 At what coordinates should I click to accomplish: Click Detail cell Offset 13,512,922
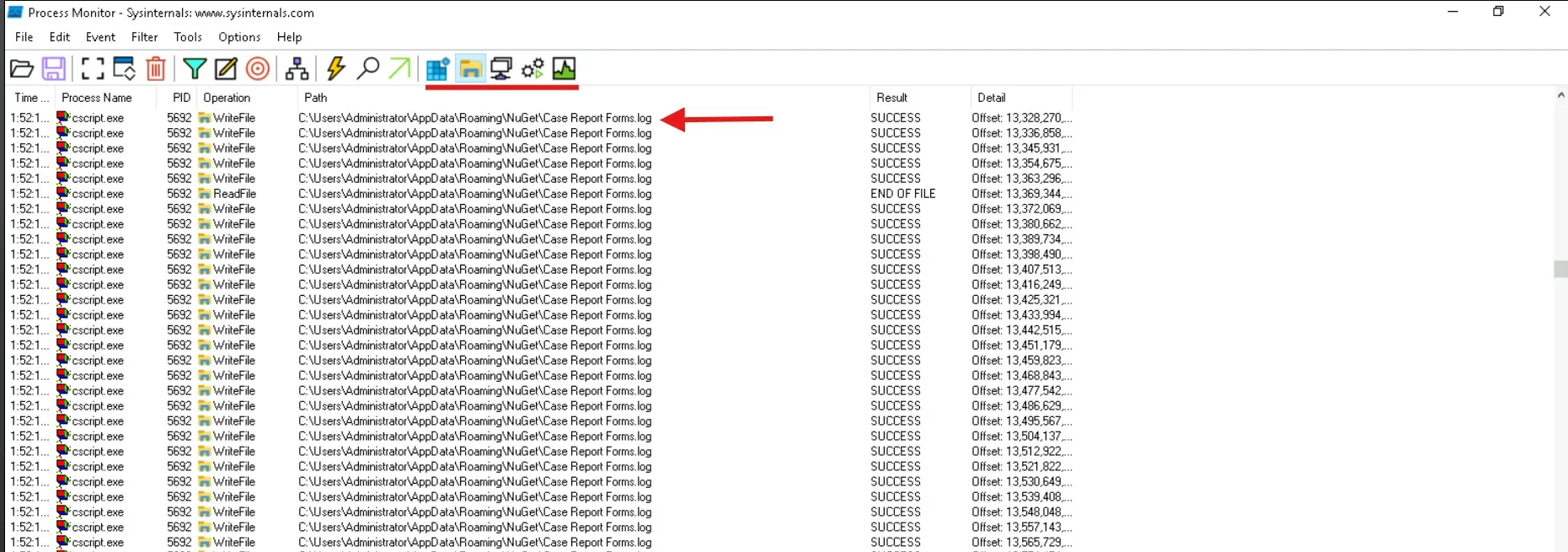pyautogui.click(x=1022, y=452)
